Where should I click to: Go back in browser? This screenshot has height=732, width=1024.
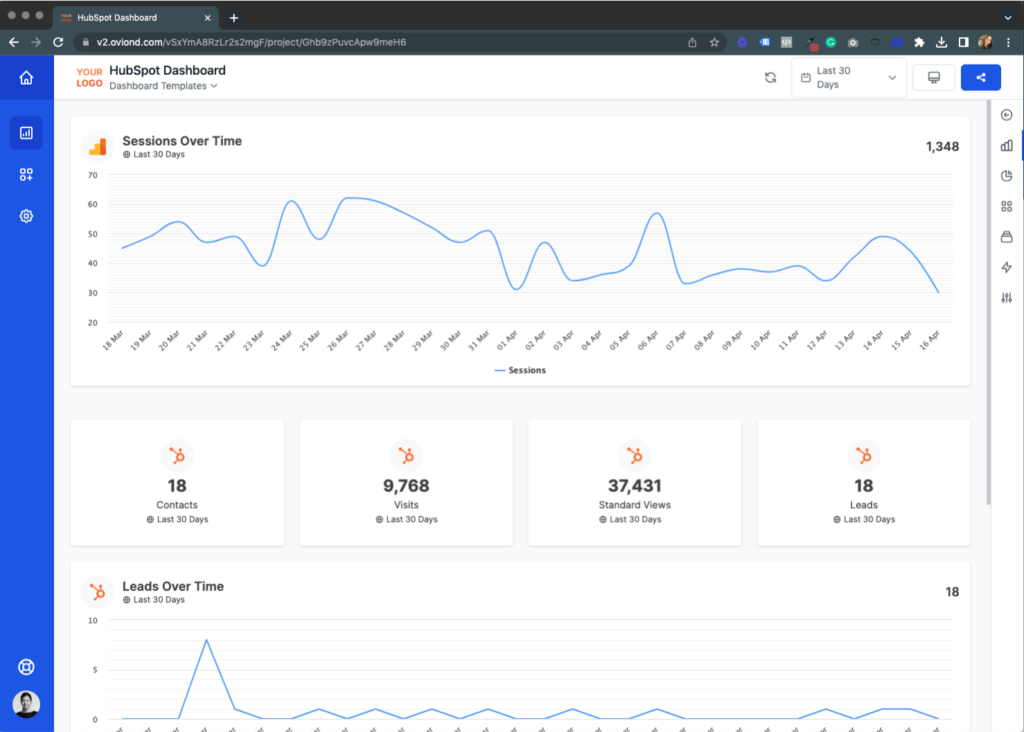(14, 42)
